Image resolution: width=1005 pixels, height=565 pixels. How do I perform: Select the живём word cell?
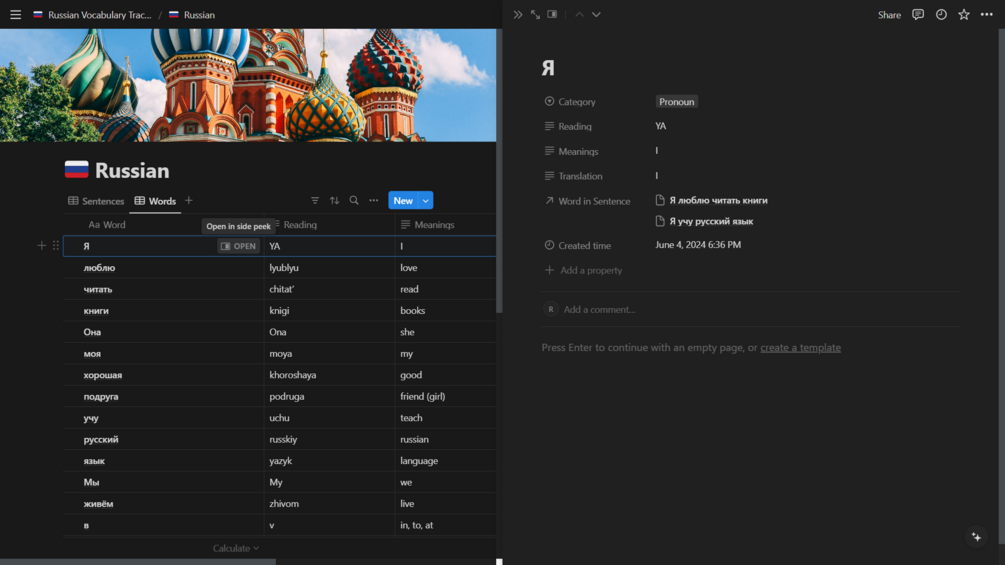163,504
